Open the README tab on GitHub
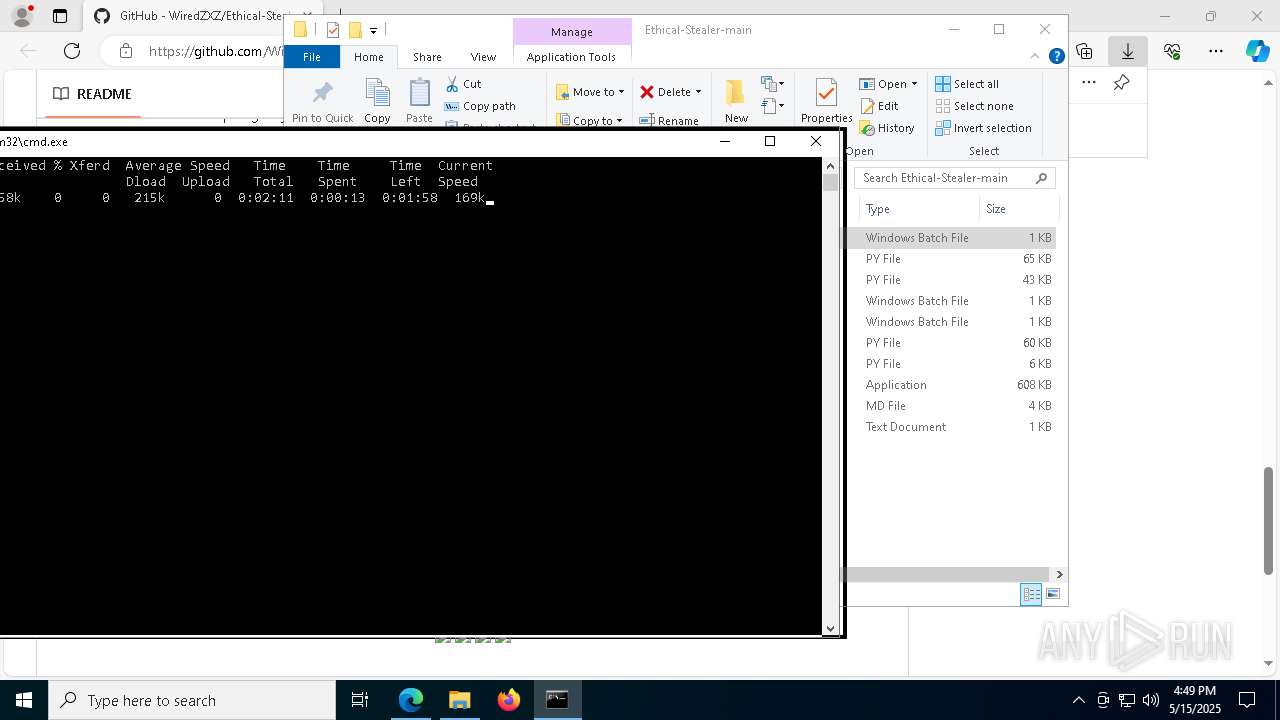 coord(92,94)
